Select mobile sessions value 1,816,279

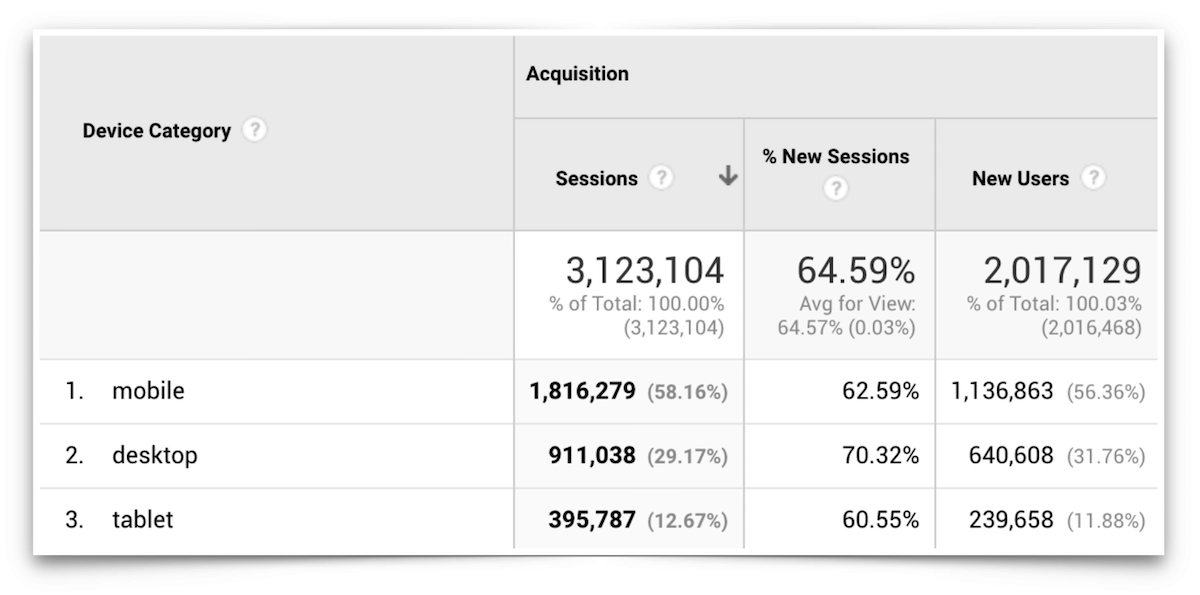582,392
